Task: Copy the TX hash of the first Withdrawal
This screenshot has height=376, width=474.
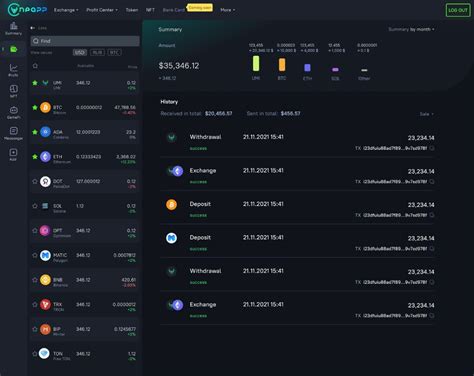Action: [x=432, y=148]
